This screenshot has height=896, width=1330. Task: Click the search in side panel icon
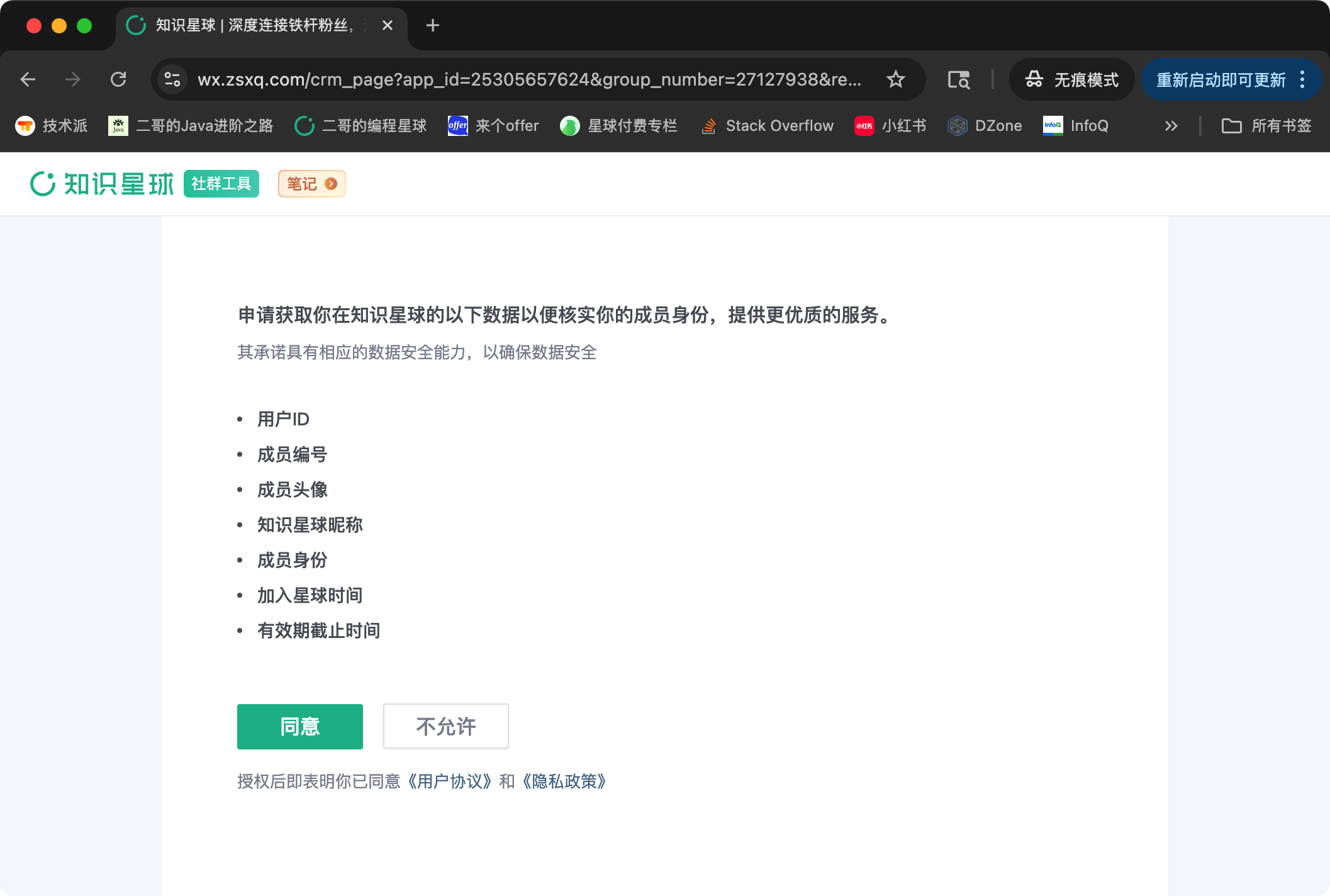coord(958,79)
